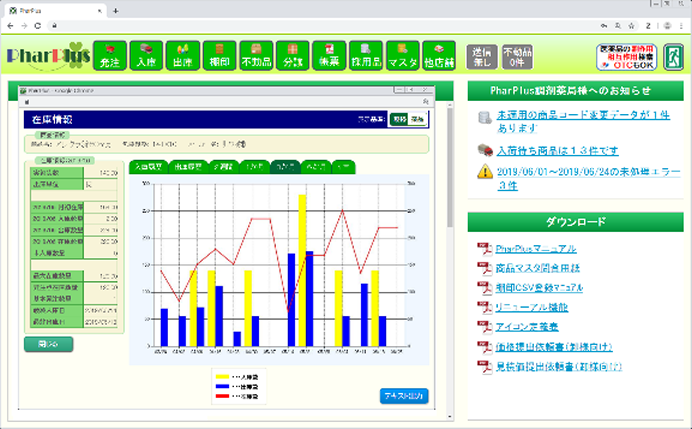The height and width of the screenshot is (429, 692).
Task: Open the 棚卸CSV登録マニュアル link
Action: click(x=539, y=288)
